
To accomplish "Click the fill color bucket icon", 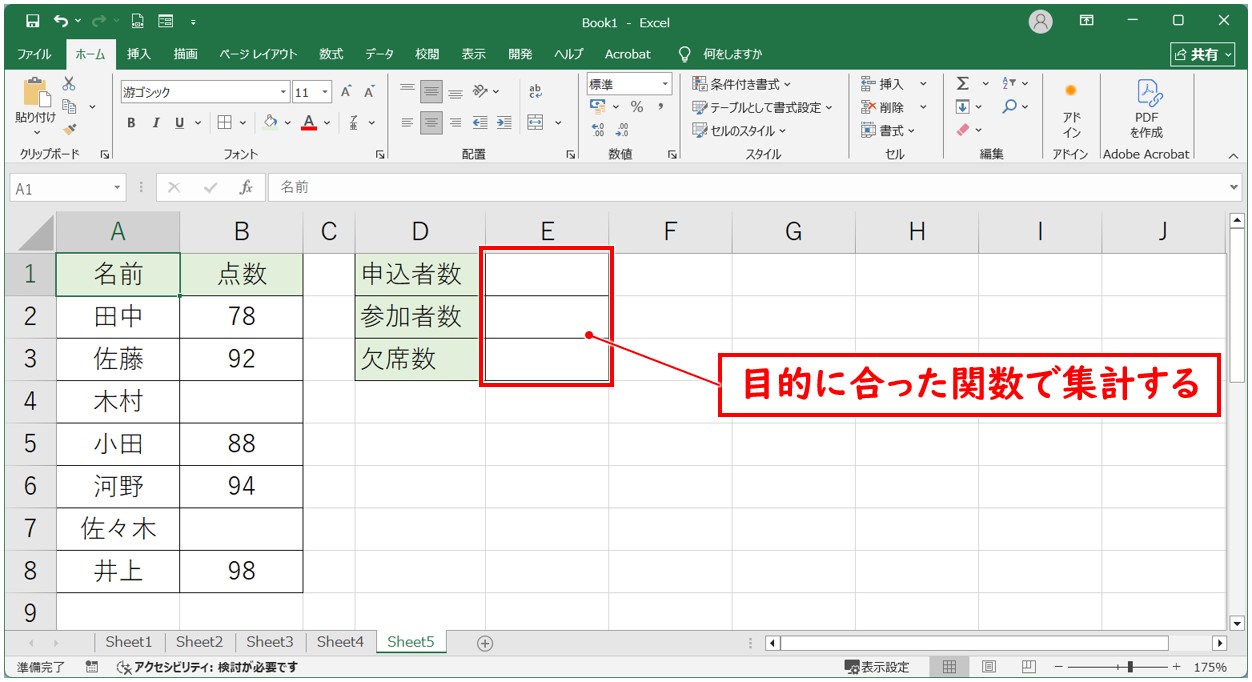I will point(272,122).
